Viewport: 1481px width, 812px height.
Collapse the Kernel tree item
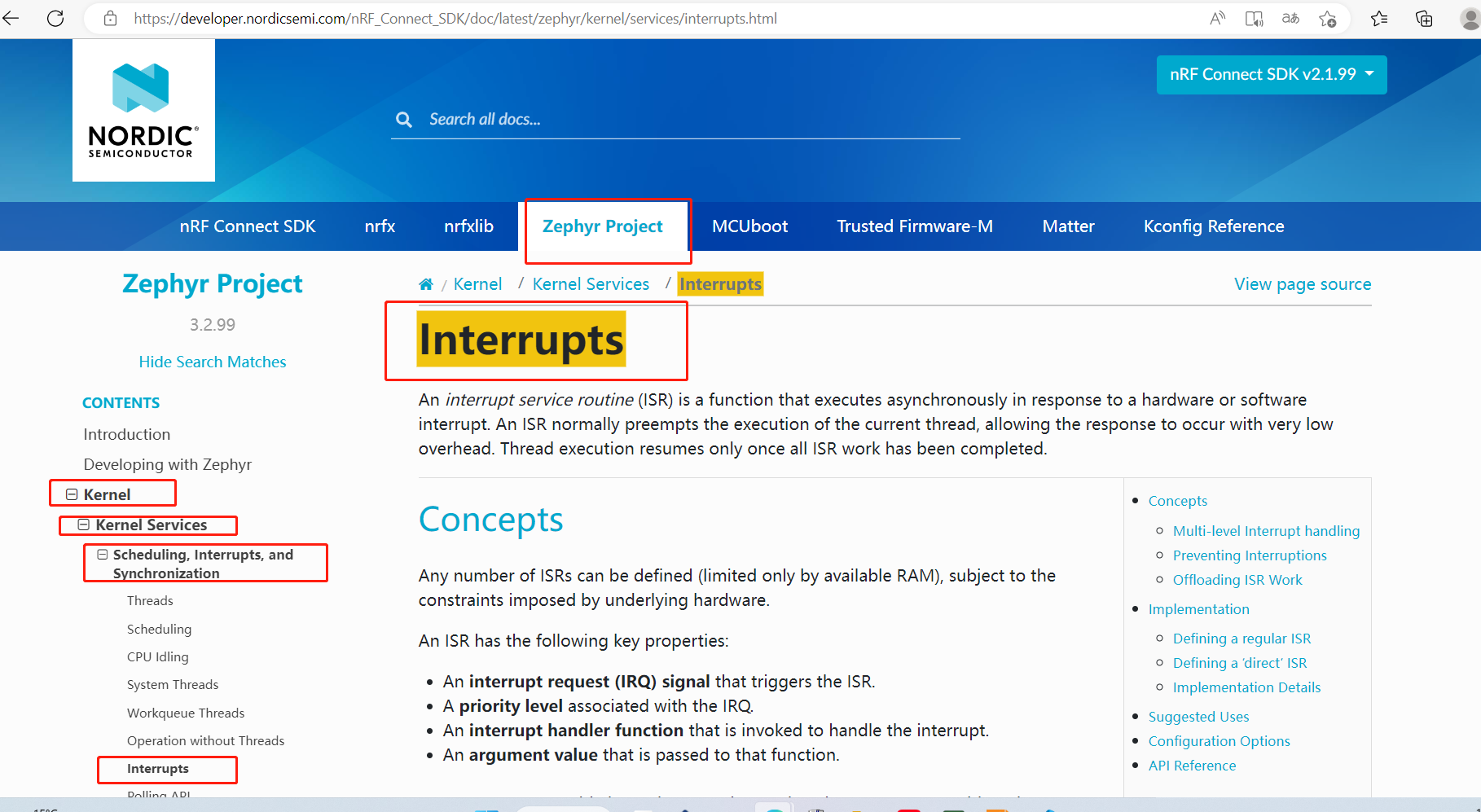pos(73,493)
